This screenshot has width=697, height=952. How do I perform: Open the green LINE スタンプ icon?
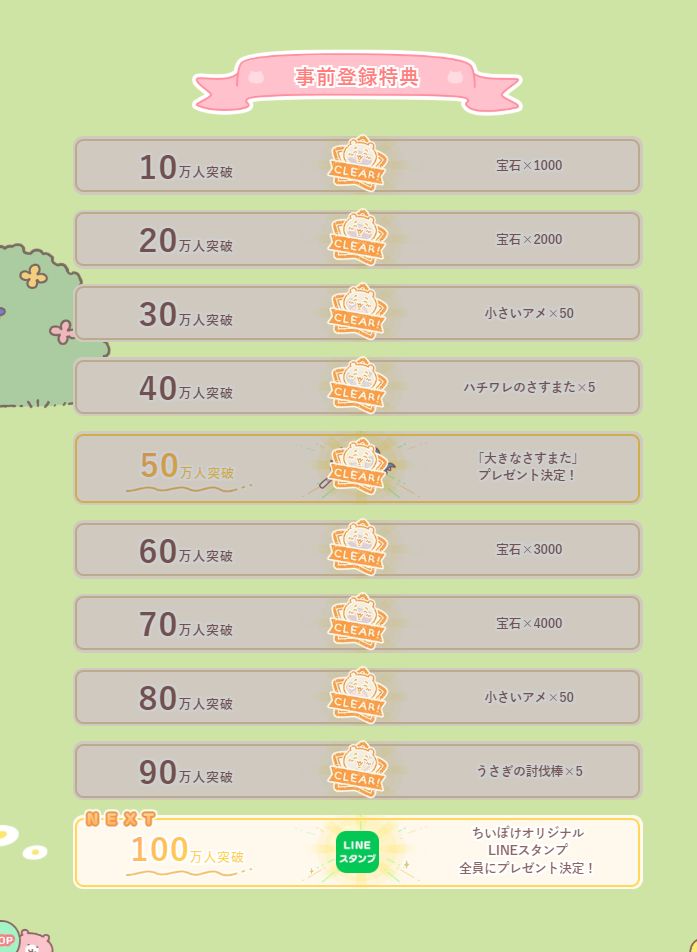click(357, 851)
